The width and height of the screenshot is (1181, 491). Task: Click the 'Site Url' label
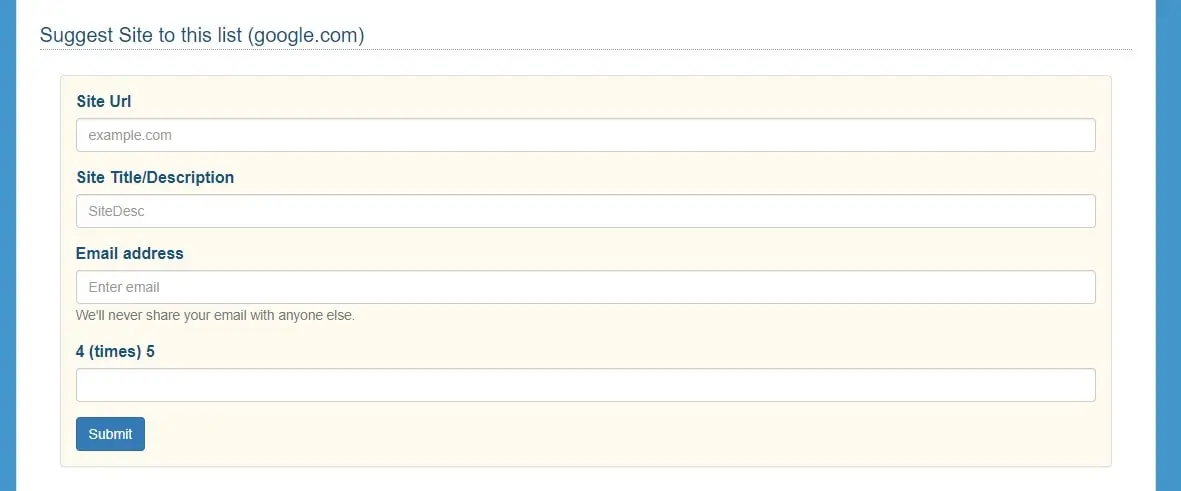[104, 101]
